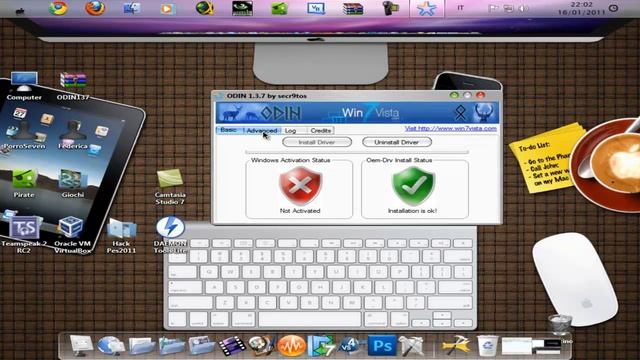The height and width of the screenshot is (360, 640).
Task: Click the video camera icon in the top bar
Action: 390,9
